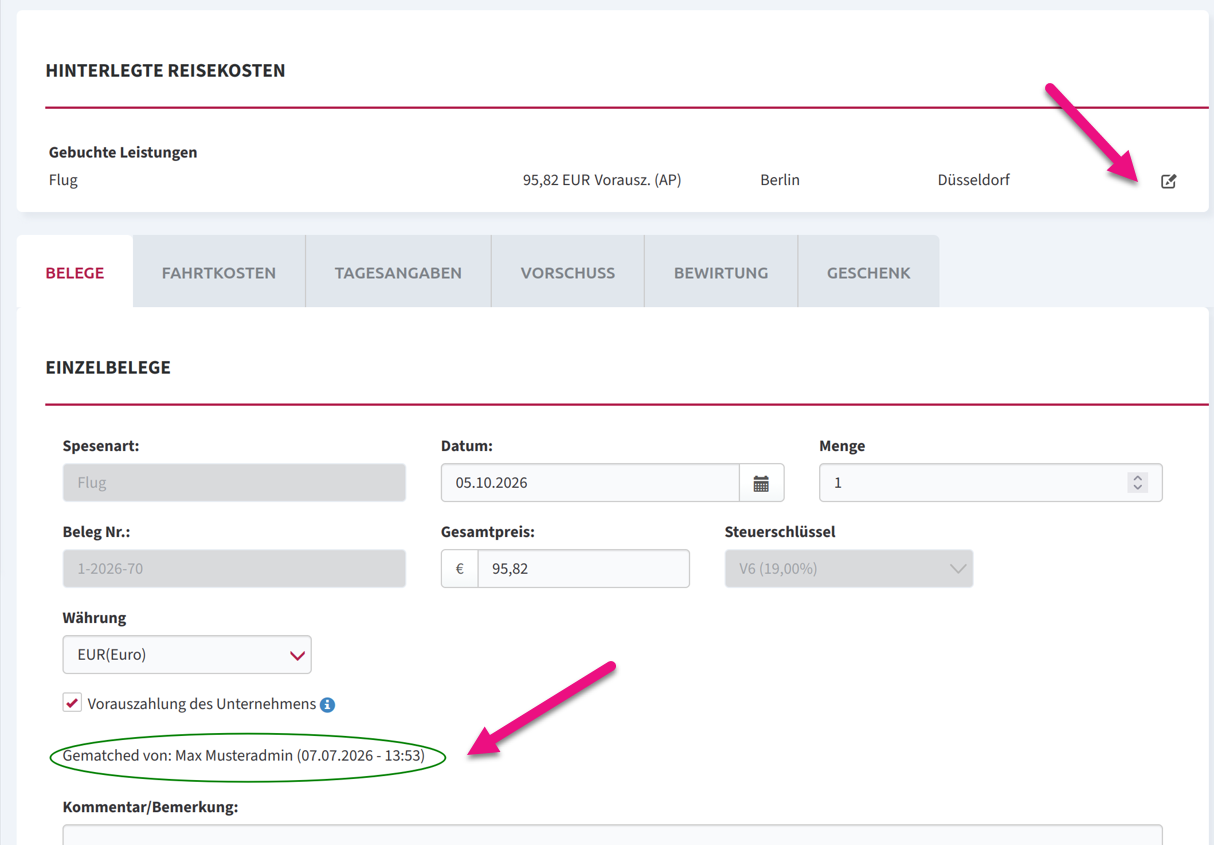Open the Steuerschlüssel V6 dropdown
The image size is (1214, 845).
(849, 569)
